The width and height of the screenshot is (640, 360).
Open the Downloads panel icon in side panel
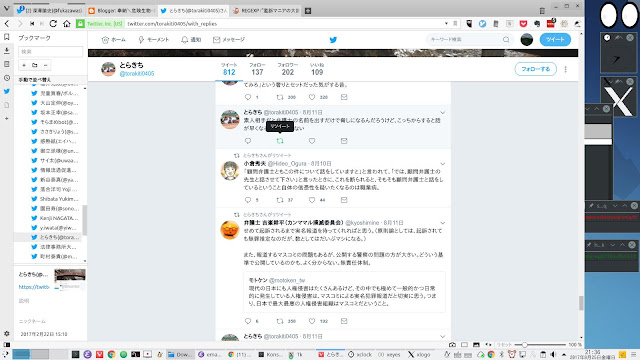point(7,51)
